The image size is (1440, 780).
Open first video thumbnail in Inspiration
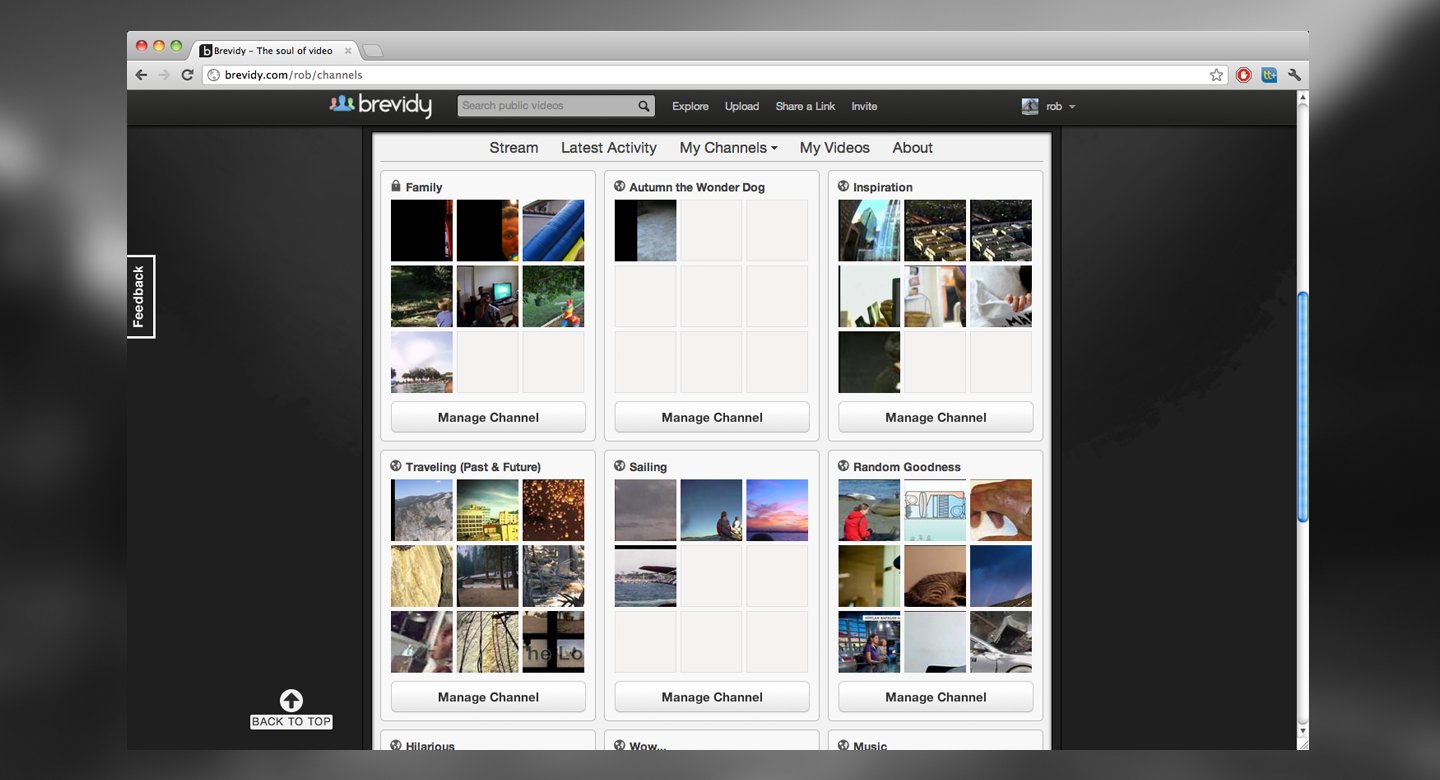(x=870, y=231)
